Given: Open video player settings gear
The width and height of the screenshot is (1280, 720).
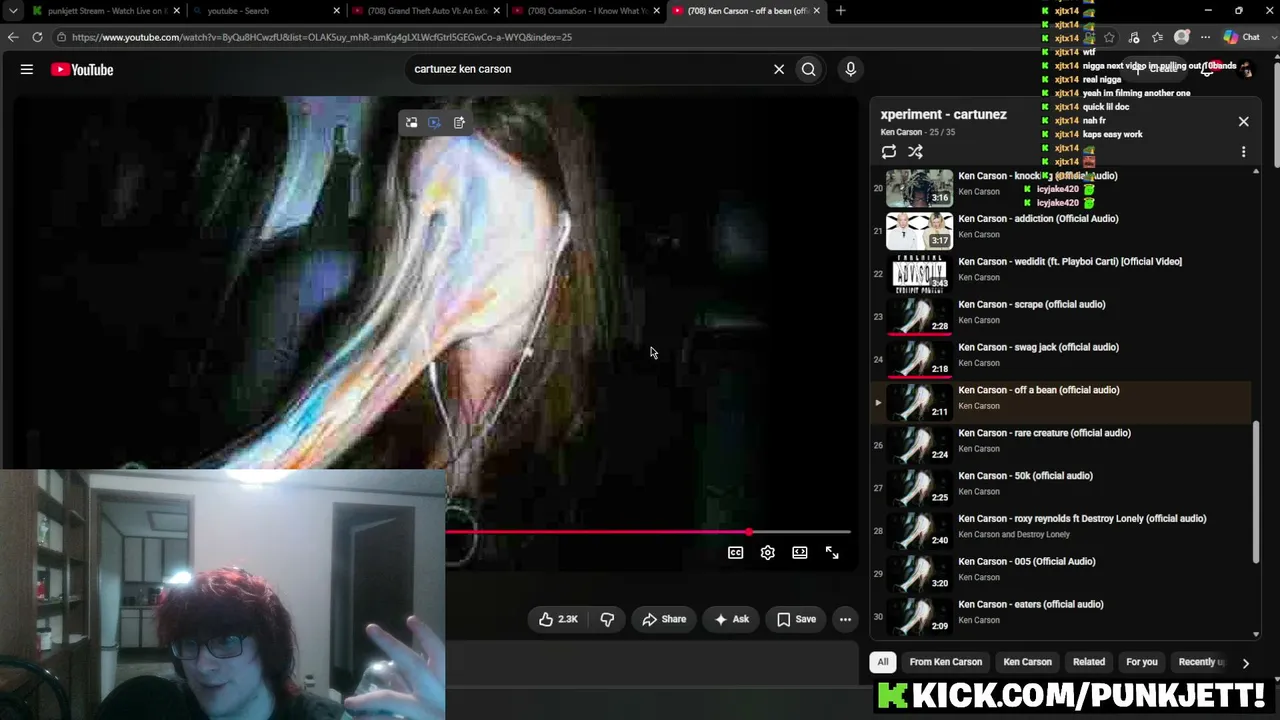Looking at the screenshot, I should (x=768, y=553).
